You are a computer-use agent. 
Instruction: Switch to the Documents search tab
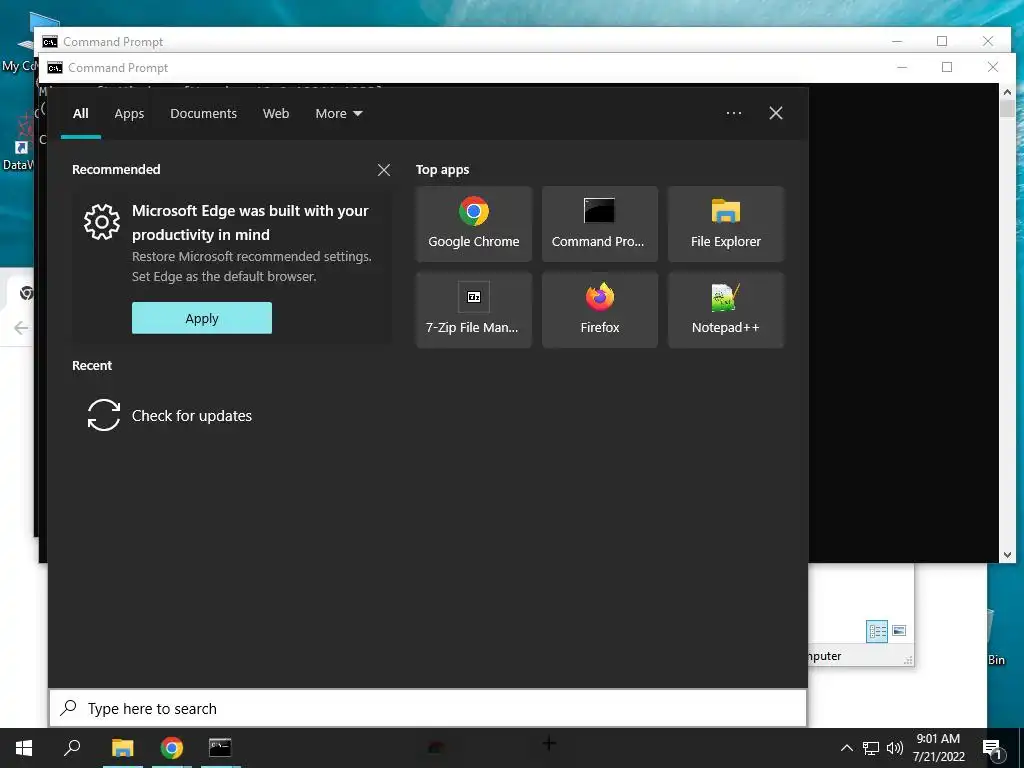203,114
